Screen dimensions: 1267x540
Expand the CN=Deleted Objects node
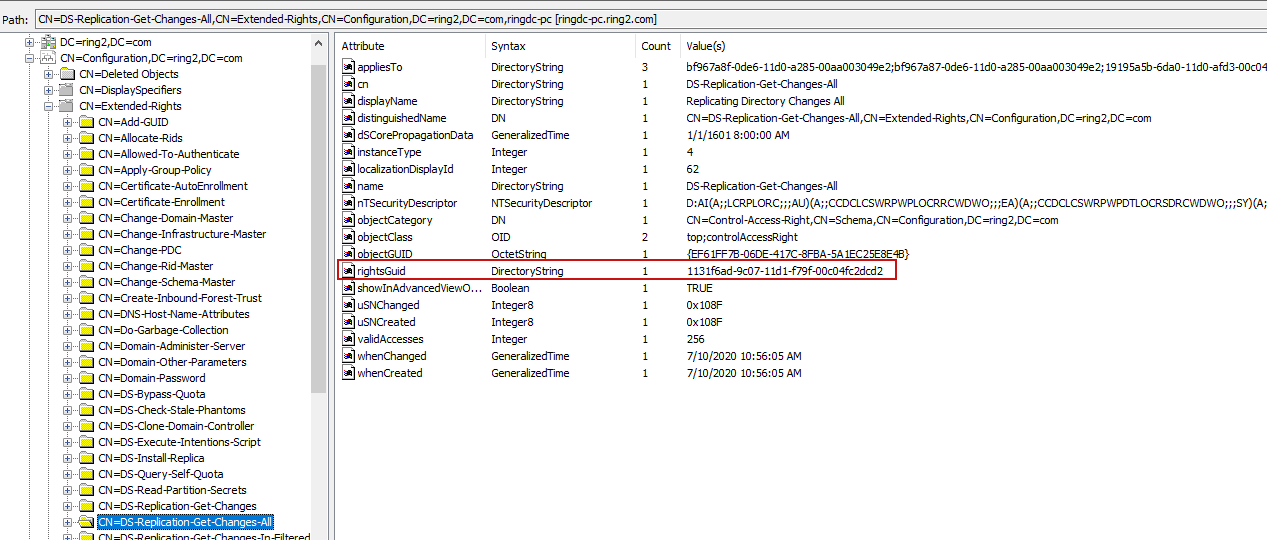click(48, 74)
